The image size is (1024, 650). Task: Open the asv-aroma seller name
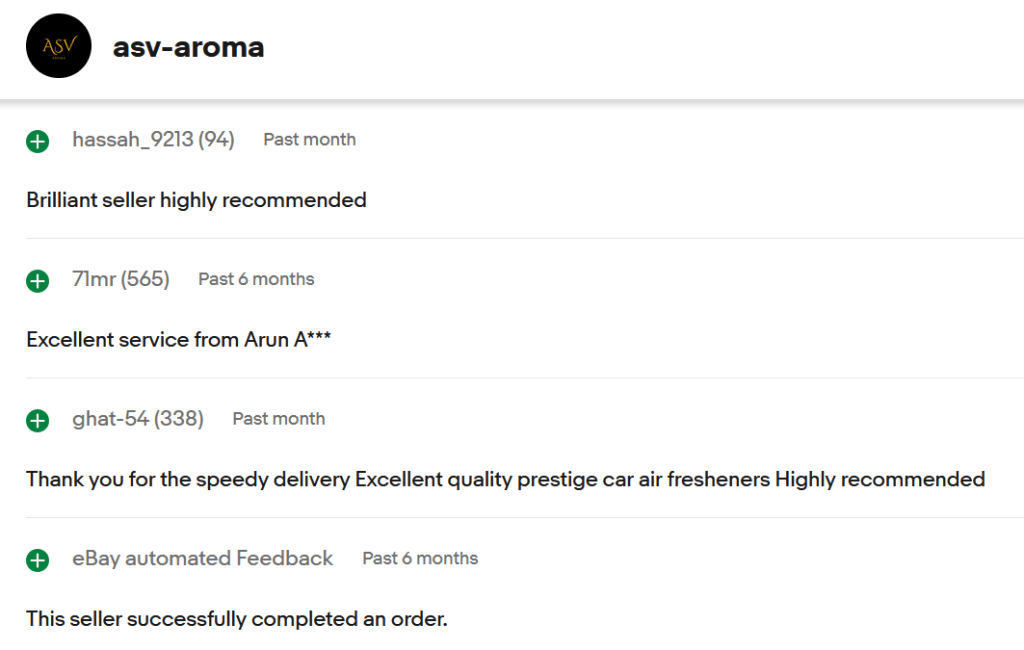coord(188,47)
